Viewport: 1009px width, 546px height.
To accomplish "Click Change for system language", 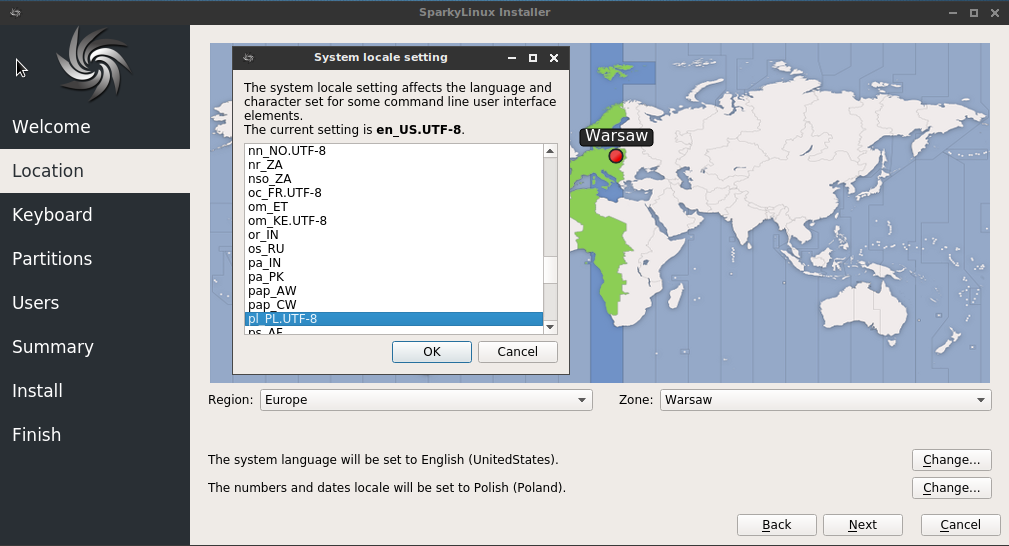I will pos(951,460).
